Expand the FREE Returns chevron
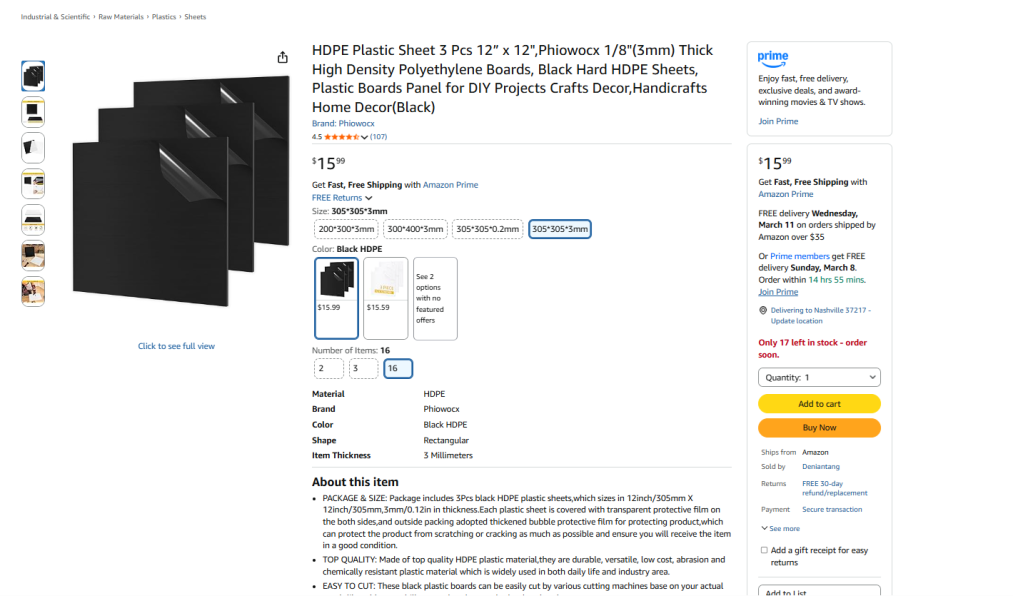1013x596 pixels. pos(369,198)
